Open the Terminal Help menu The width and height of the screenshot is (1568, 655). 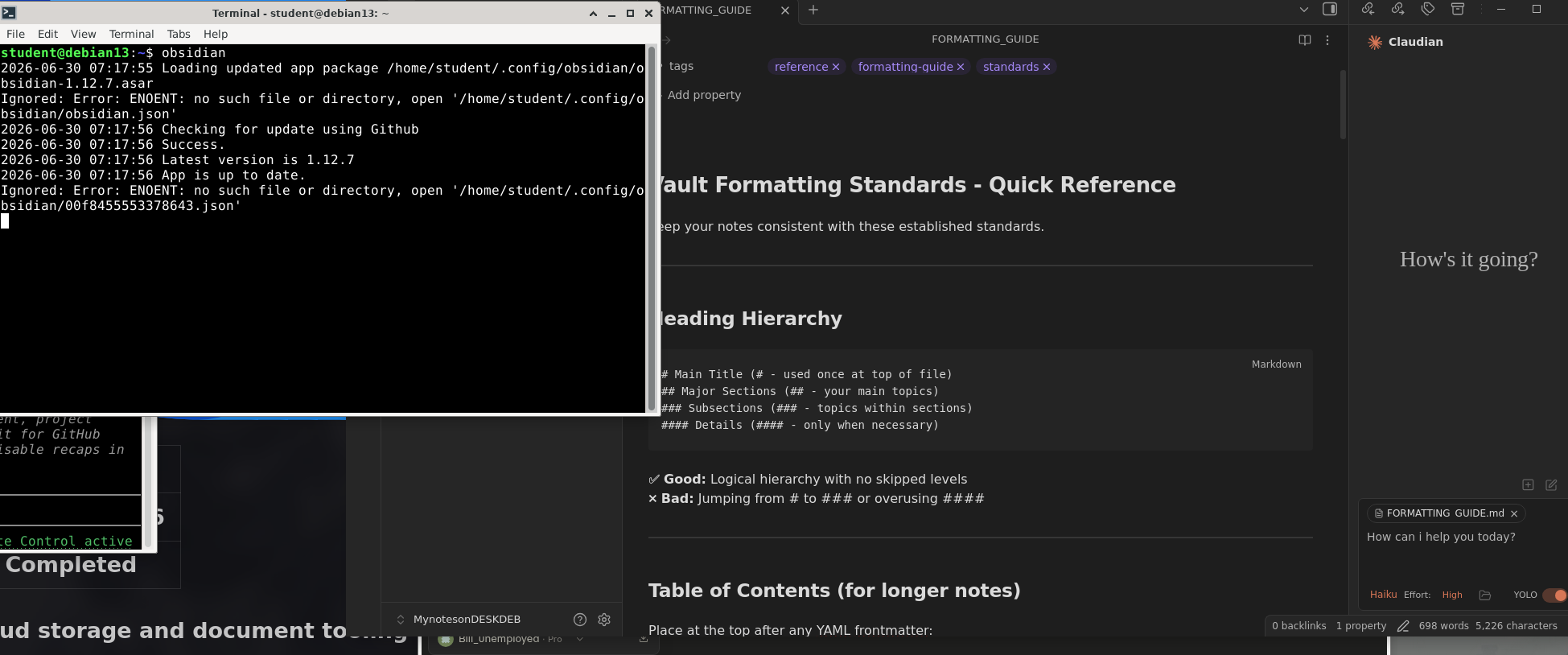(216, 34)
